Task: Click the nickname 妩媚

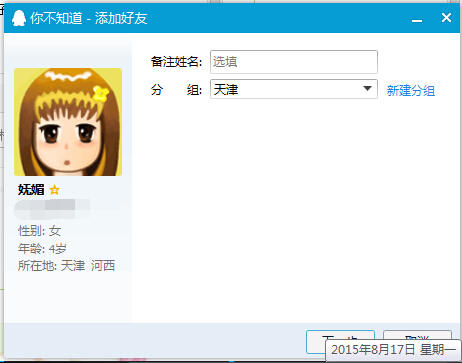Action: pos(31,190)
